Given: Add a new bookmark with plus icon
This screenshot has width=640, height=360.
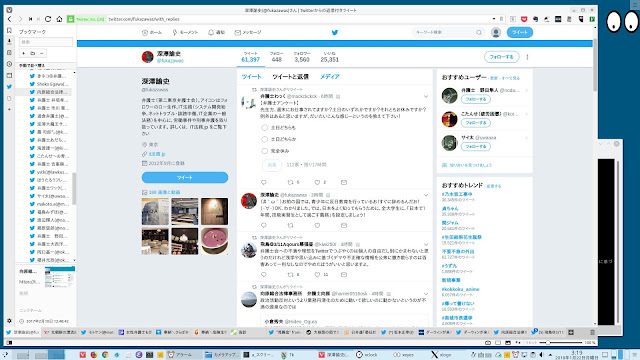Looking at the screenshot, I should [x=23, y=53].
